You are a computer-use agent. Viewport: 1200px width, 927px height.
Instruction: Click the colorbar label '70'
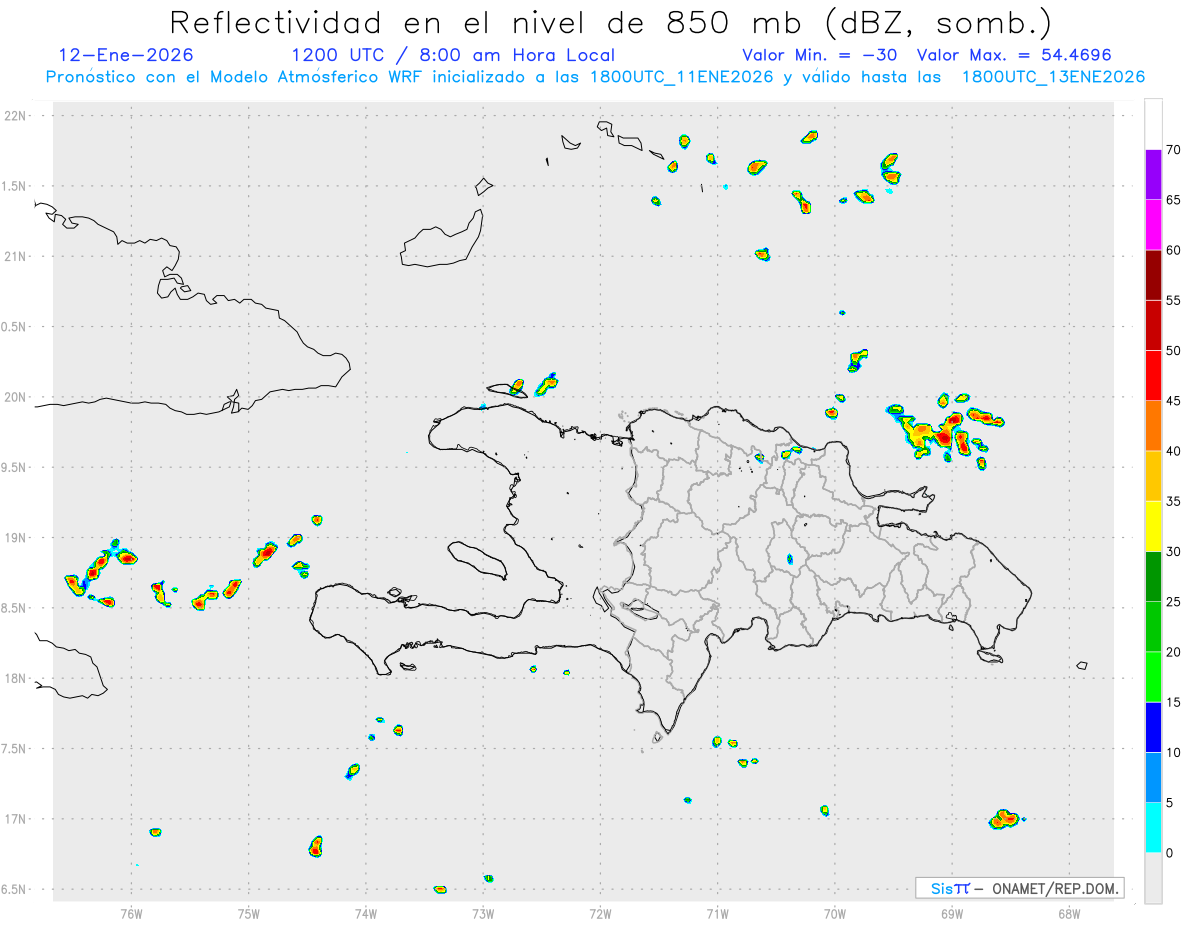coord(1174,150)
